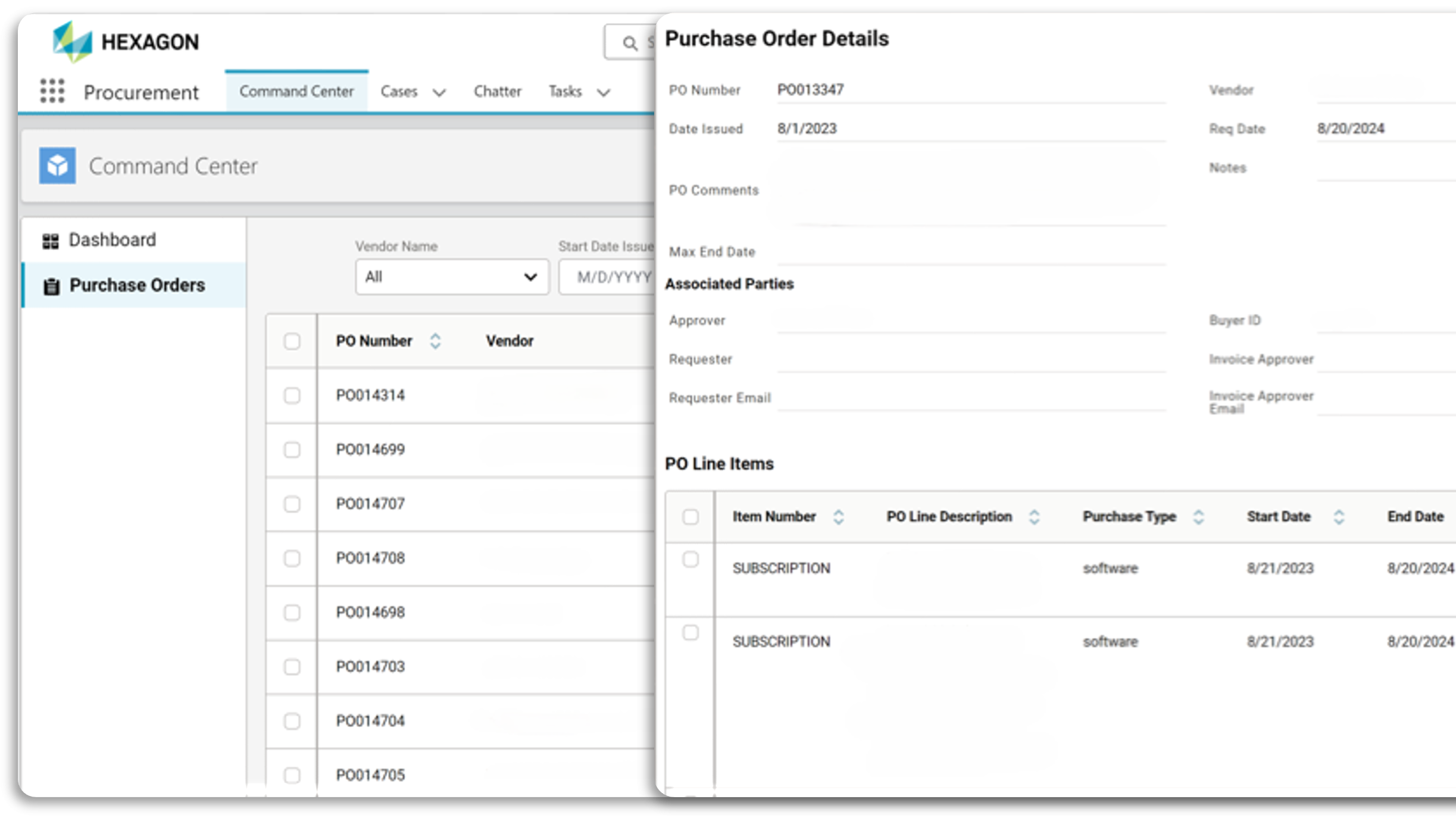Select all purchase orders with header checkbox
Image resolution: width=1456 pixels, height=821 pixels.
coord(292,341)
